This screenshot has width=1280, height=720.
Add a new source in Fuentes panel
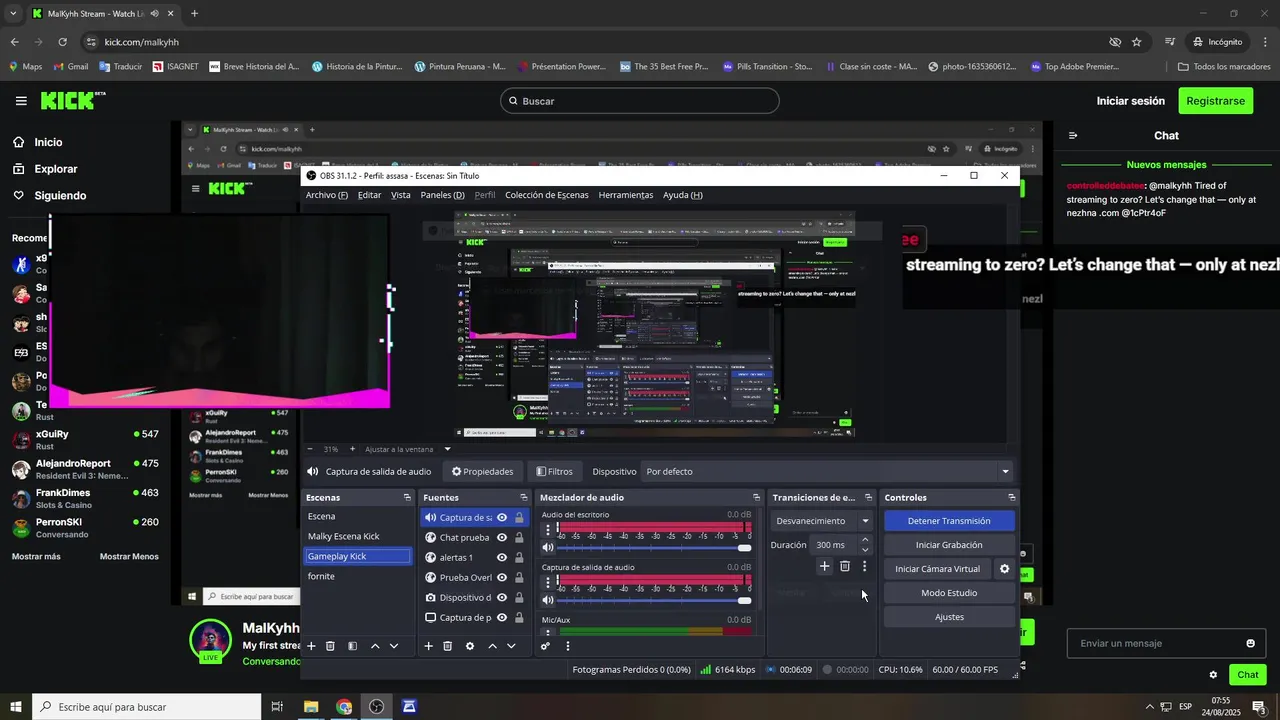pyautogui.click(x=428, y=646)
